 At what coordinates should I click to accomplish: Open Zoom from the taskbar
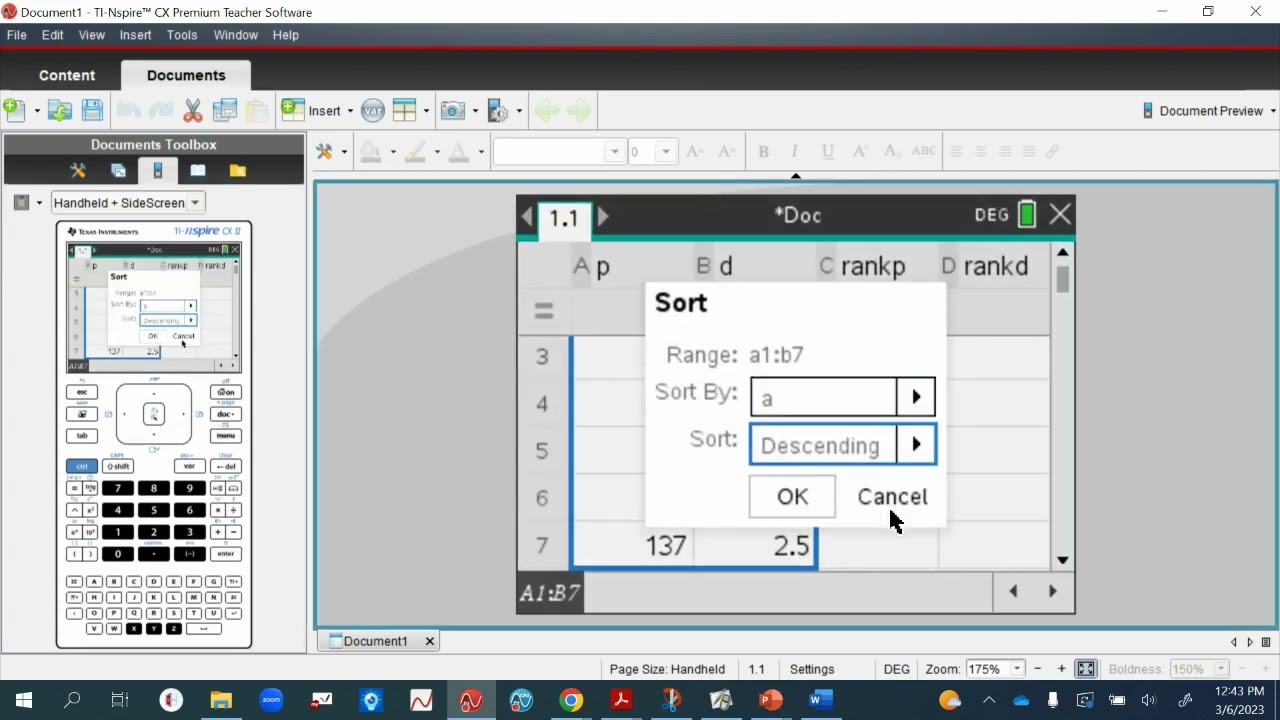click(271, 700)
